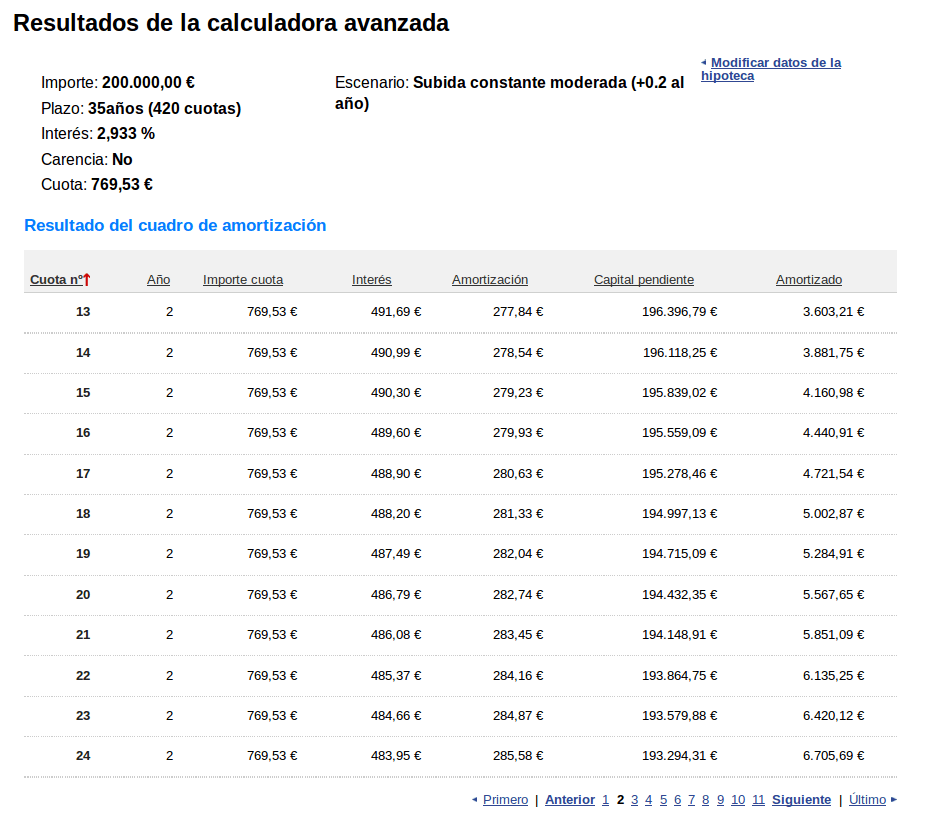Sort by Capital pendiente header

click(644, 279)
